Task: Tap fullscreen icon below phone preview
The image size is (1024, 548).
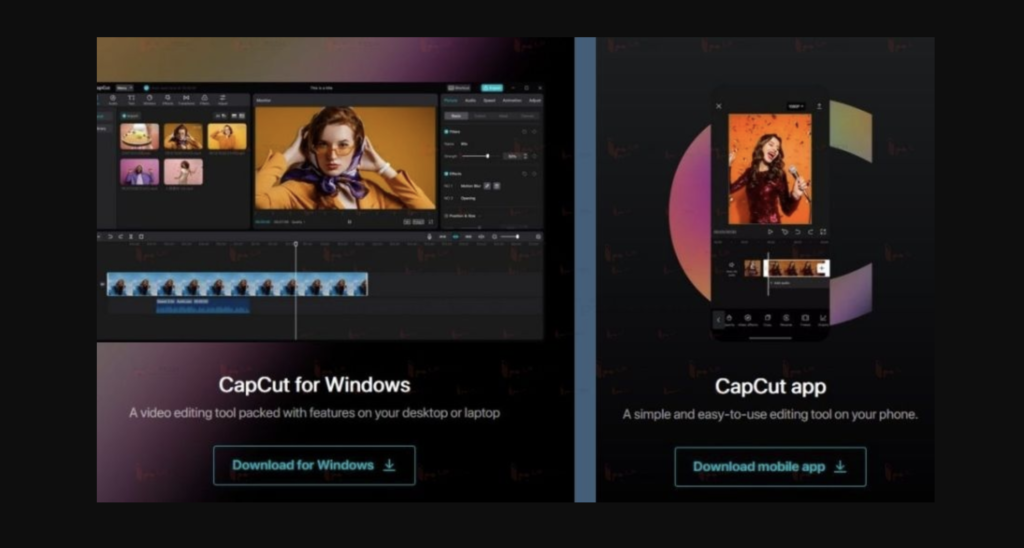Action: point(823,232)
